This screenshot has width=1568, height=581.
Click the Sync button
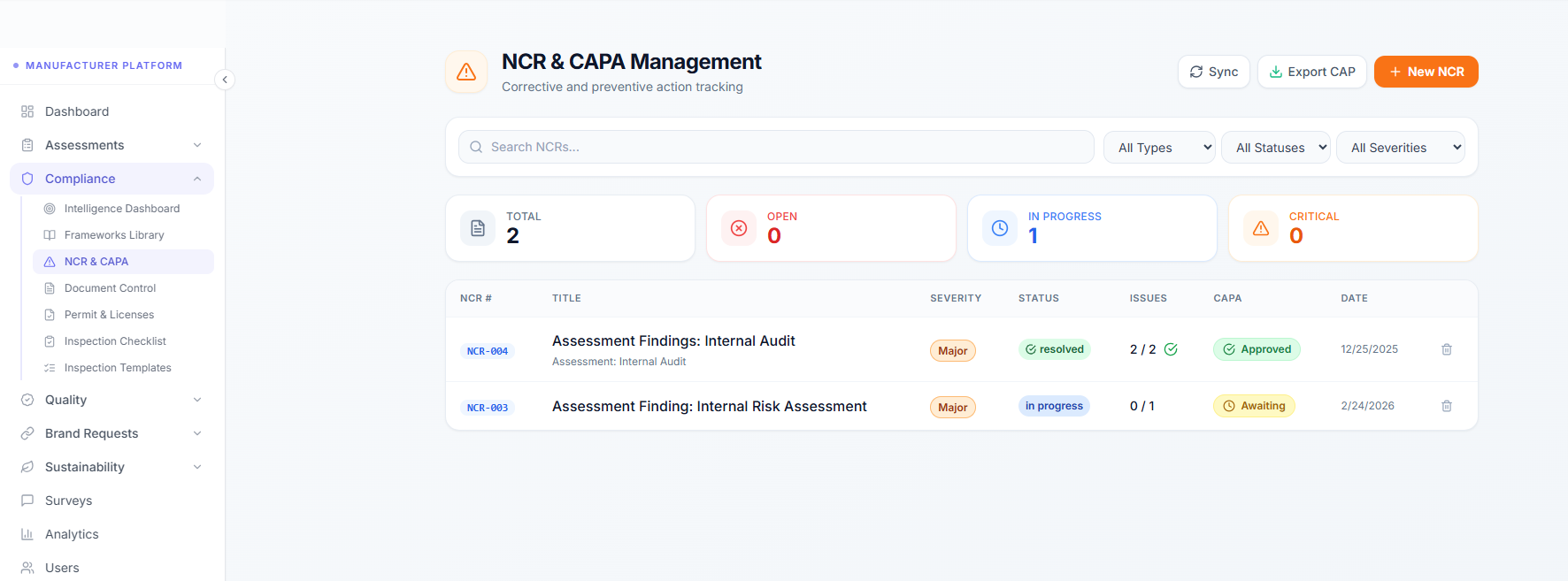point(1213,72)
